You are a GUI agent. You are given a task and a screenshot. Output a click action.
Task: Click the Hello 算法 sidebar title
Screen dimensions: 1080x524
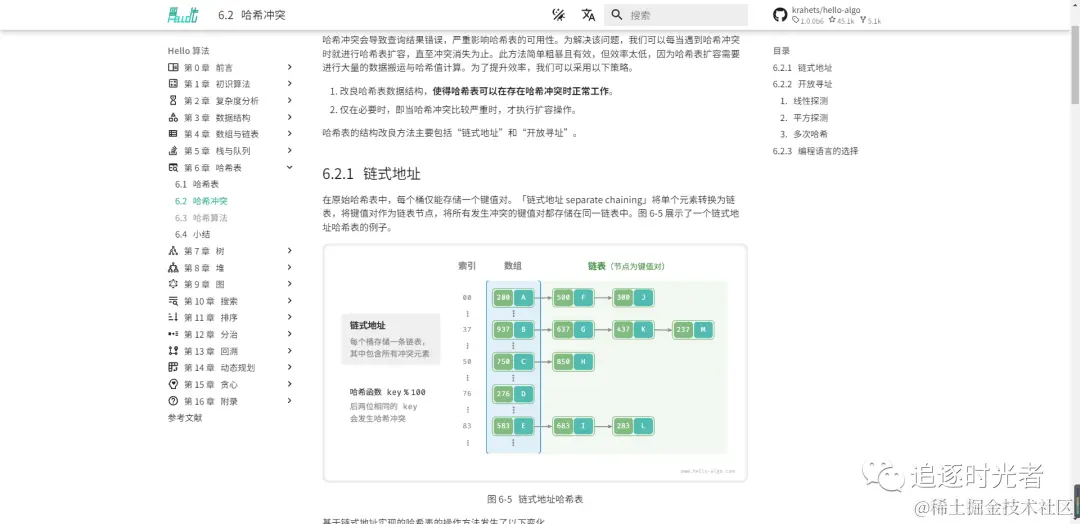[x=188, y=50]
